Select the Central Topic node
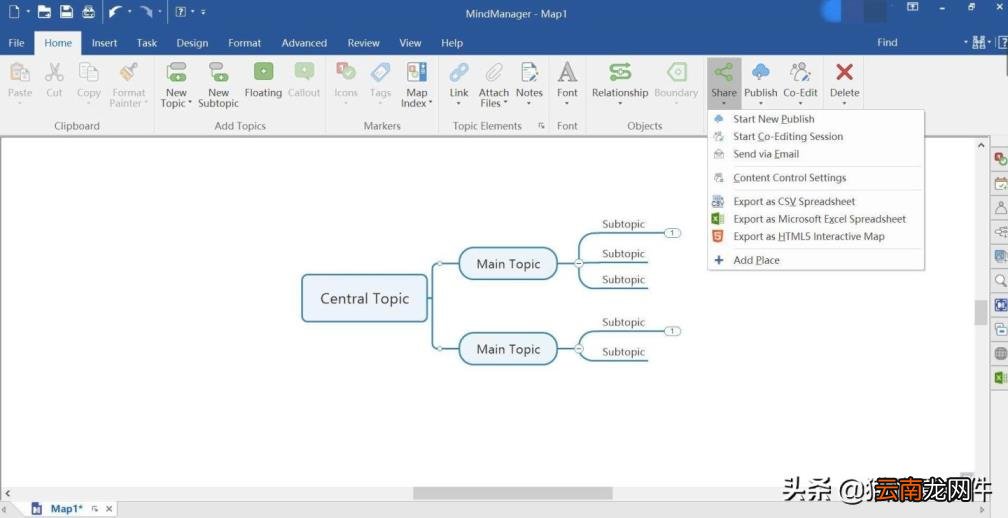Viewport: 1008px width, 518px height. (x=364, y=298)
